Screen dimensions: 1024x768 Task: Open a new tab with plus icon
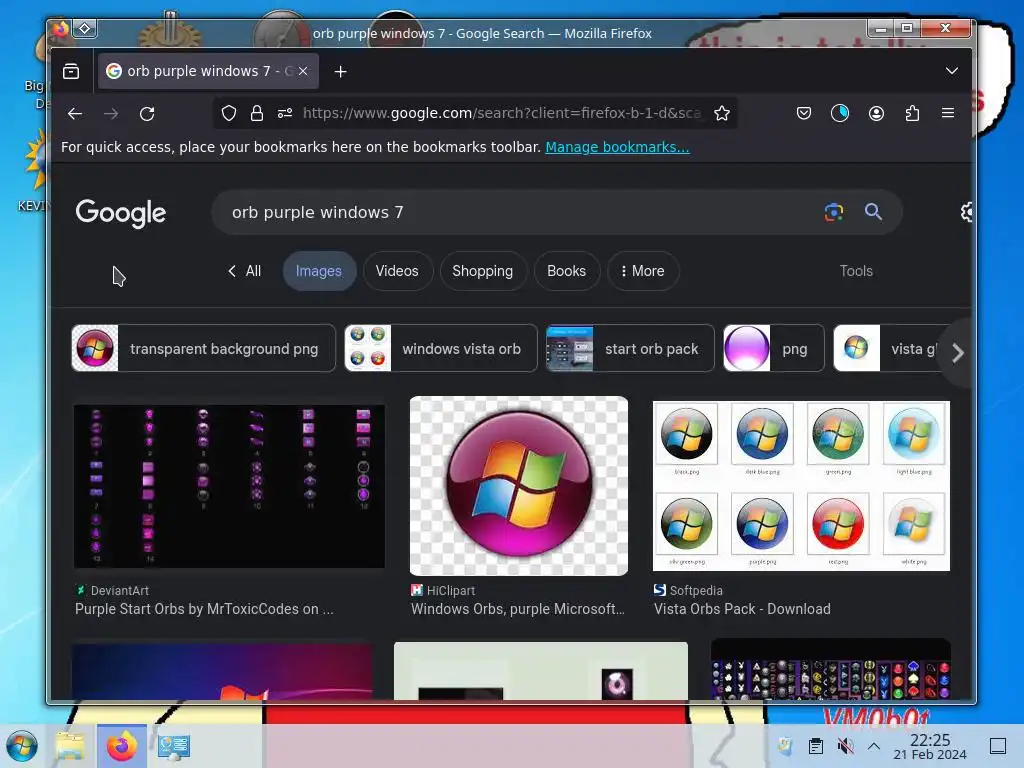click(x=340, y=71)
